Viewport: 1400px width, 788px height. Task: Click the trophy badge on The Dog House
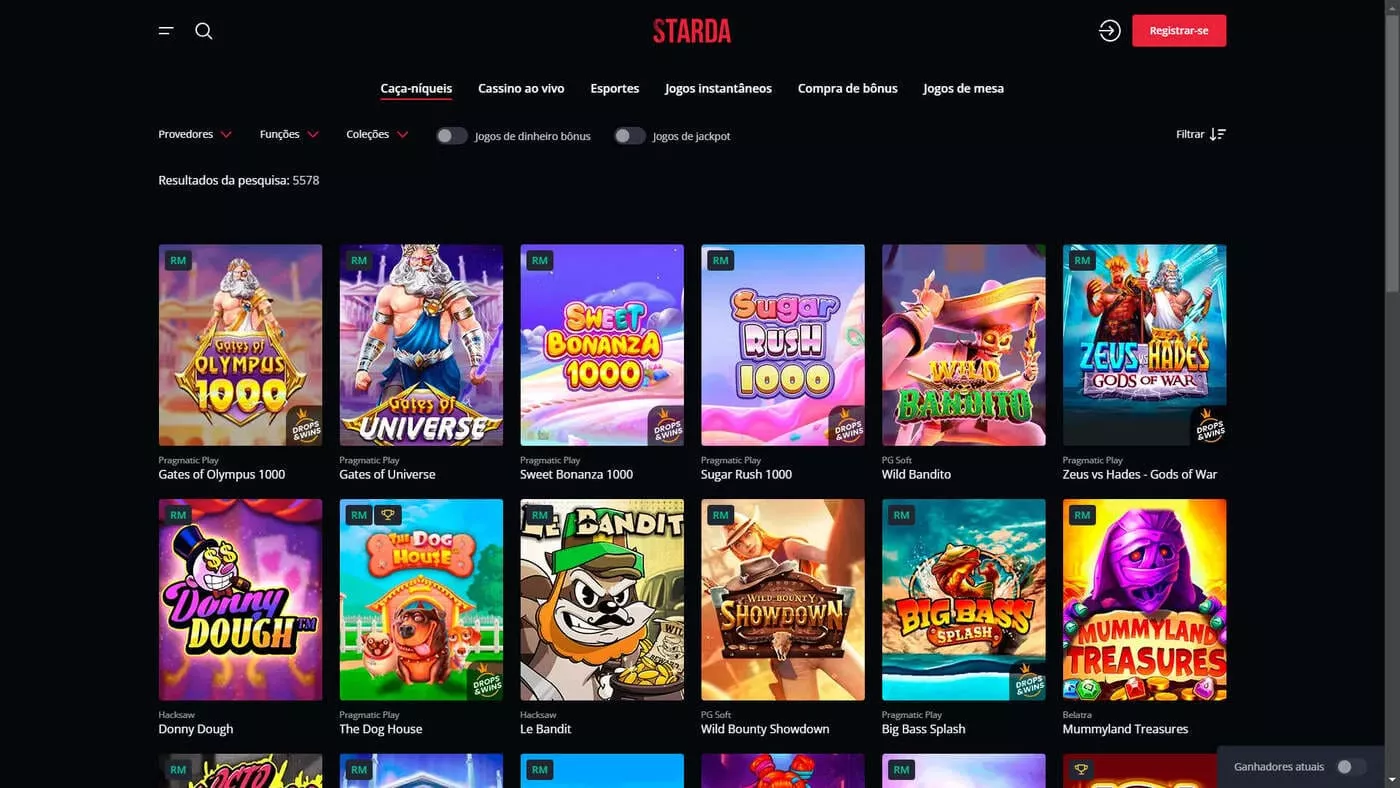pyautogui.click(x=389, y=515)
